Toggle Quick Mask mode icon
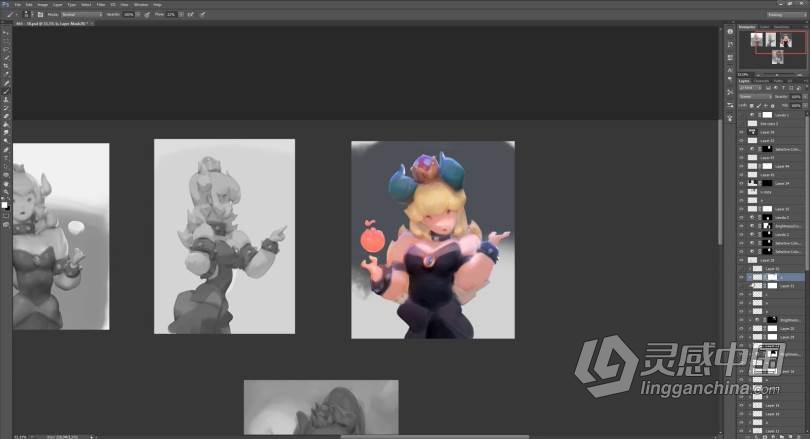 click(6, 224)
